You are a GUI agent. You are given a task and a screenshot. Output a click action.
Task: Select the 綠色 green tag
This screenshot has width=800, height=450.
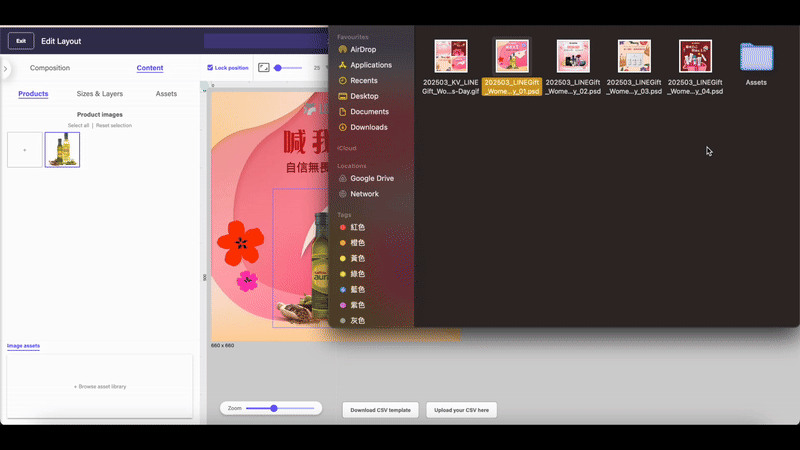tap(352, 274)
